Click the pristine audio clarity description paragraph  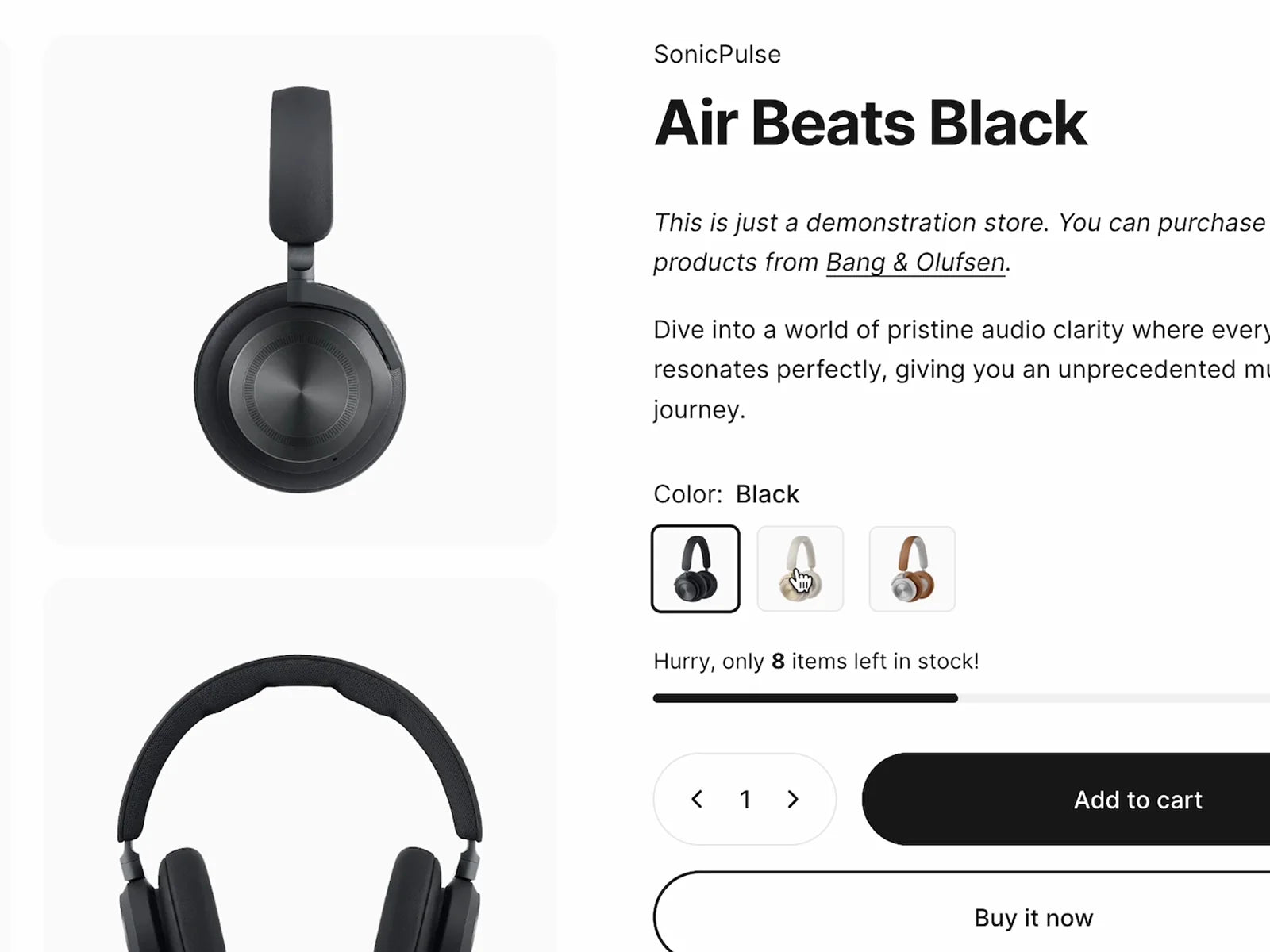point(961,370)
